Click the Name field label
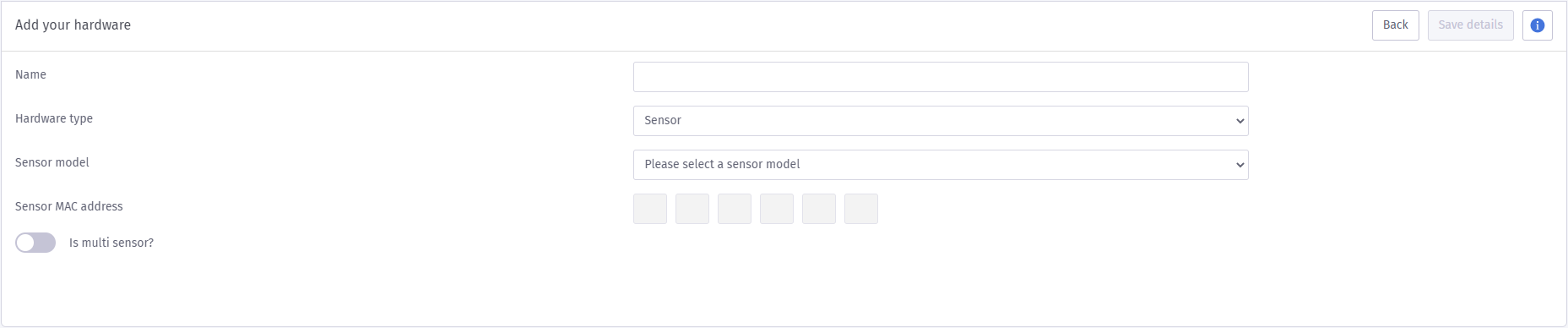This screenshot has height=328, width=1568. pyautogui.click(x=30, y=74)
